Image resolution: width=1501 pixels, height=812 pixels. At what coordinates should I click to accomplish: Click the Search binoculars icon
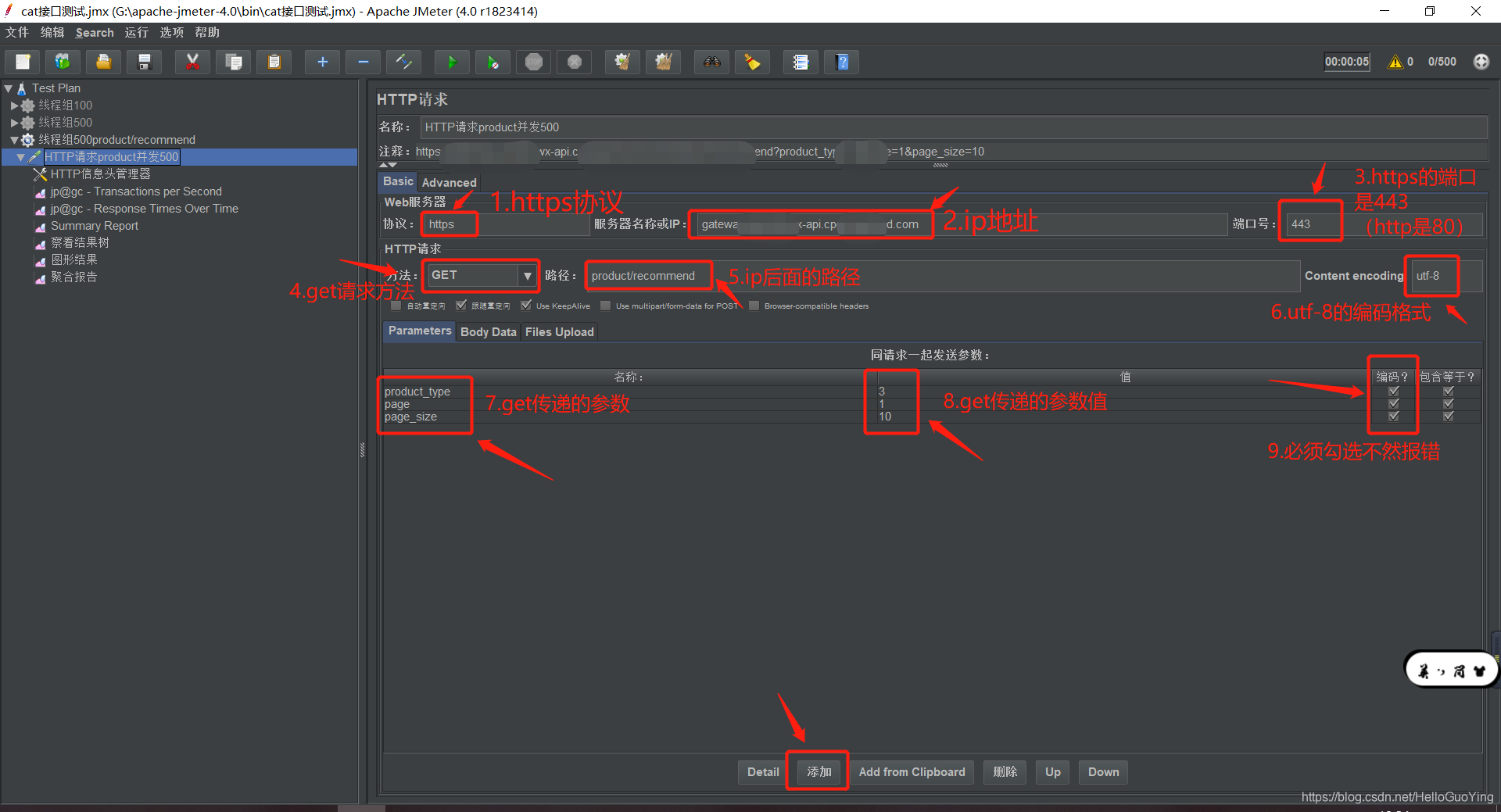711,62
